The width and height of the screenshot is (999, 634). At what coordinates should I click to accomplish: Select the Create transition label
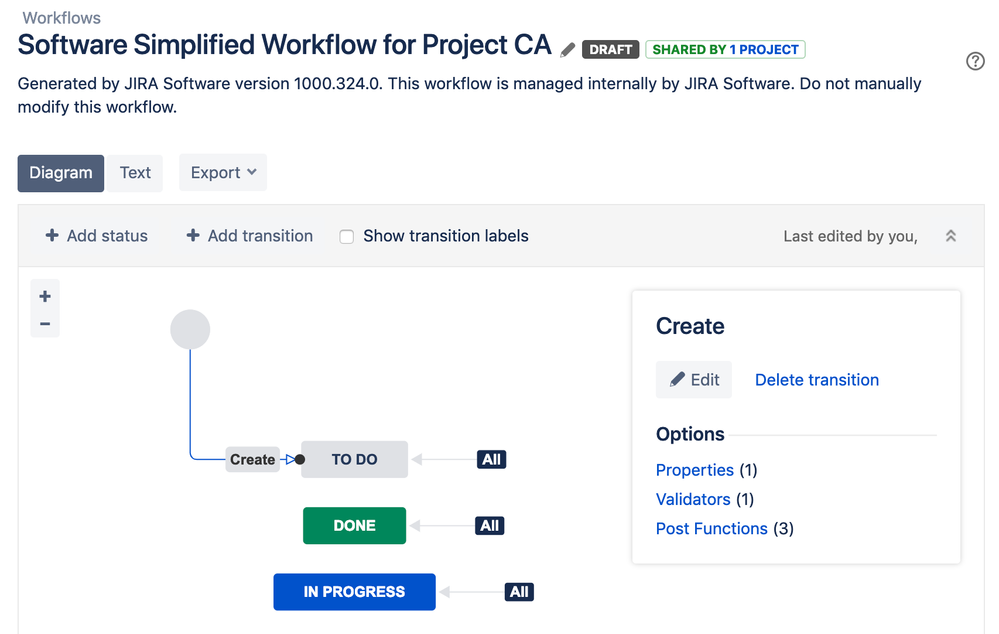point(252,460)
